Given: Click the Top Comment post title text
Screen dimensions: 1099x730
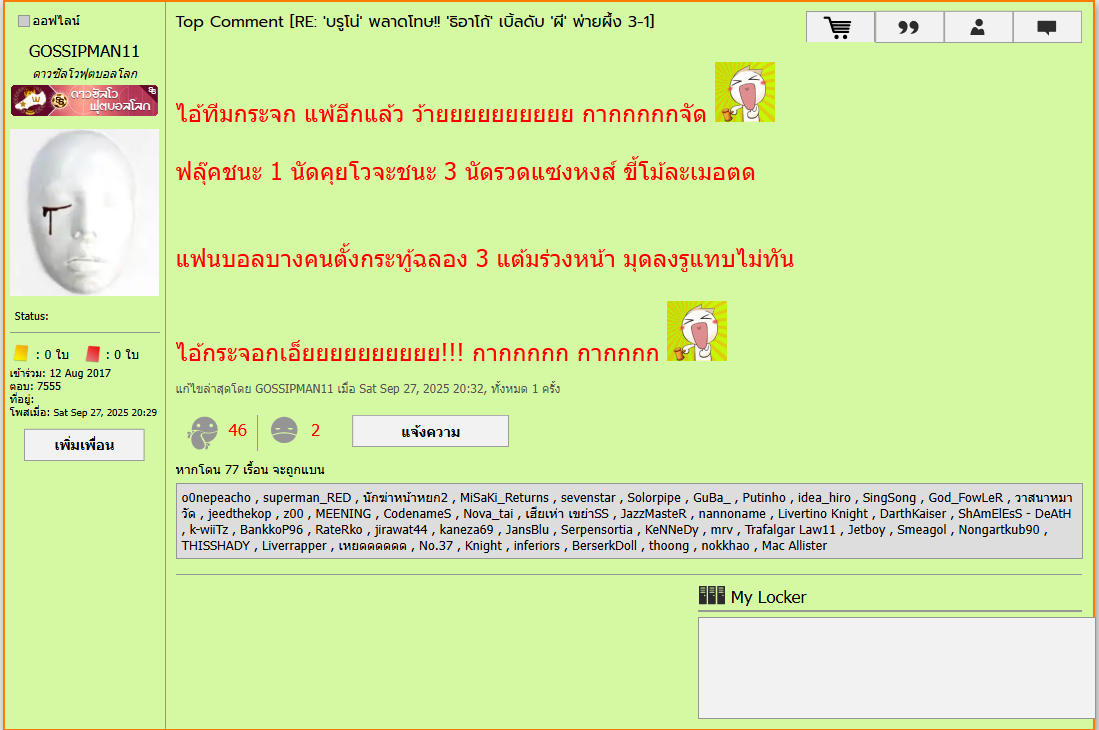Looking at the screenshot, I should click(415, 22).
